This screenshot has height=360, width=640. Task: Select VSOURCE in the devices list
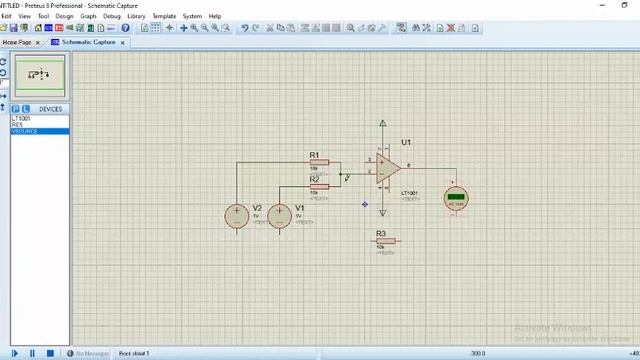pos(40,131)
